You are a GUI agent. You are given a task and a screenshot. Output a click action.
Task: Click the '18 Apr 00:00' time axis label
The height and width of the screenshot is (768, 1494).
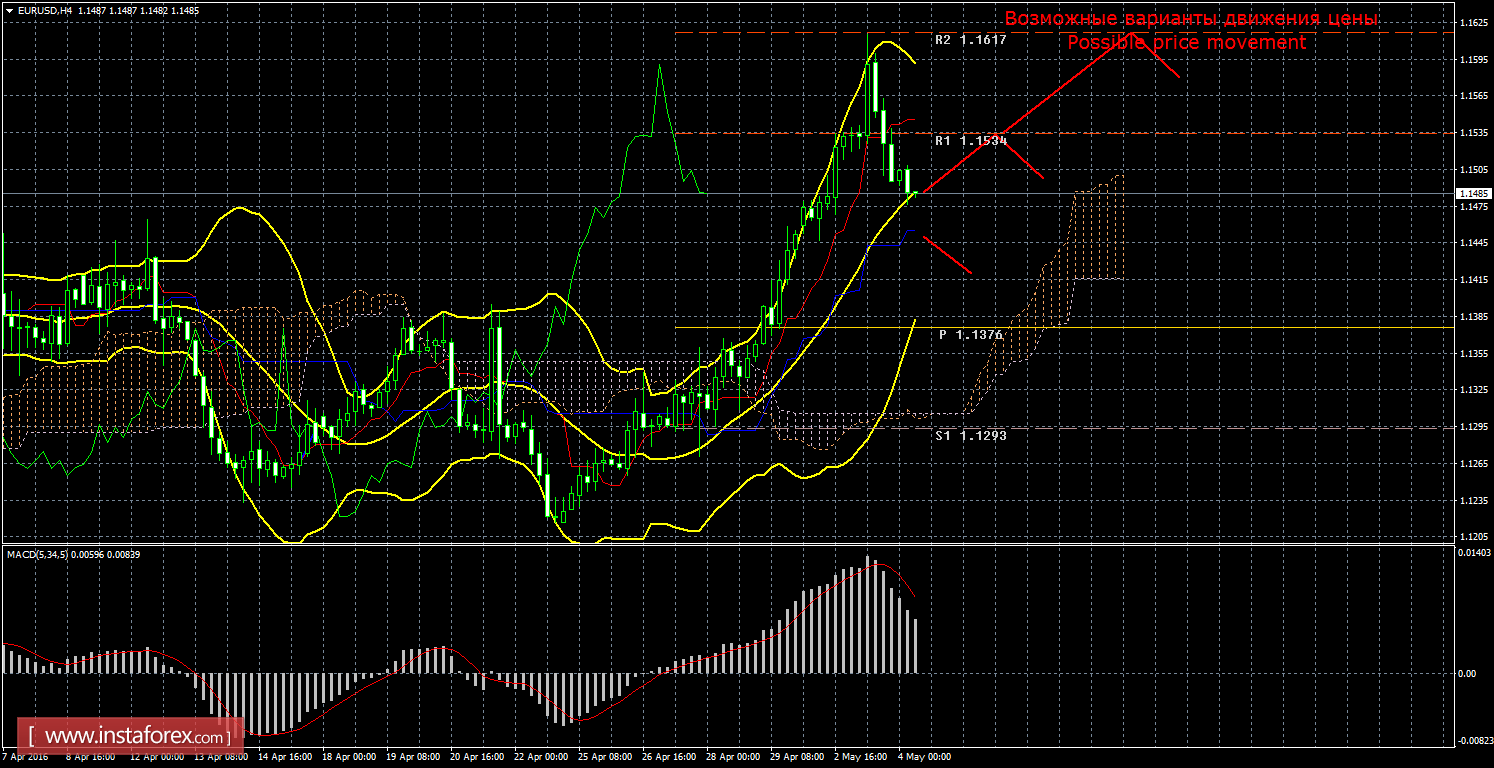pyautogui.click(x=349, y=757)
